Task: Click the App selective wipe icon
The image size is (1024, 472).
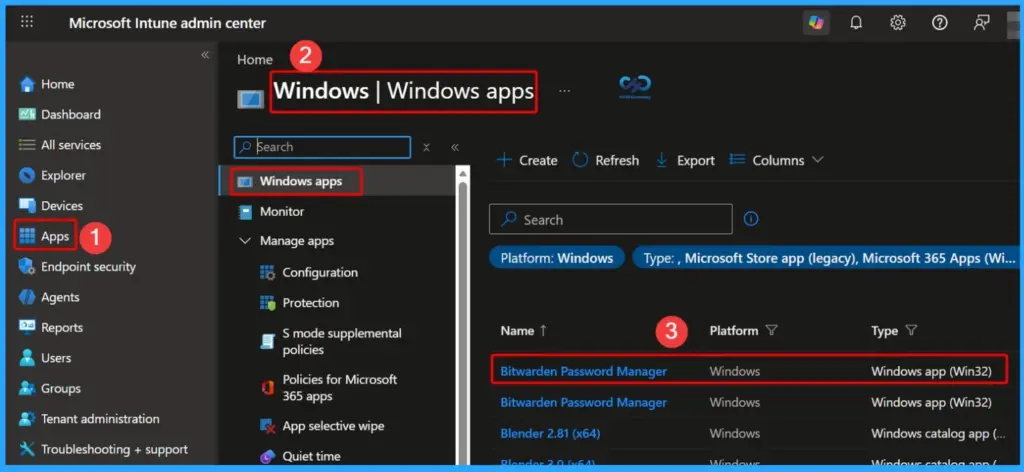Action: pos(267,426)
